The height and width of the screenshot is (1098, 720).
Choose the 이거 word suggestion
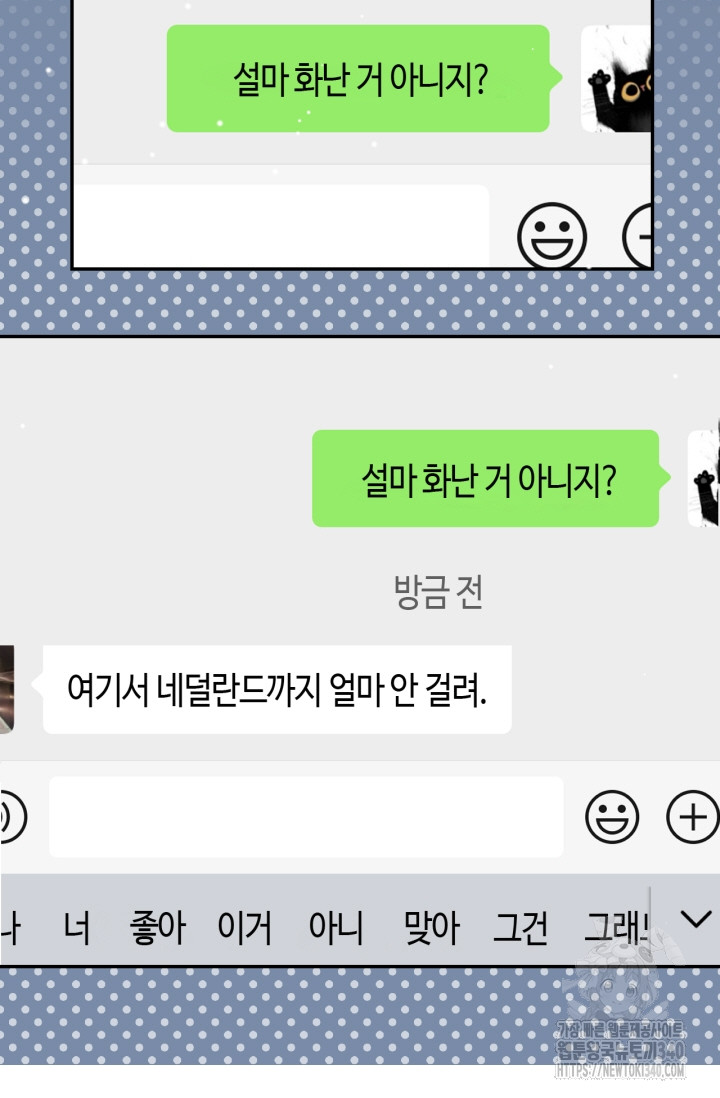coord(244,928)
